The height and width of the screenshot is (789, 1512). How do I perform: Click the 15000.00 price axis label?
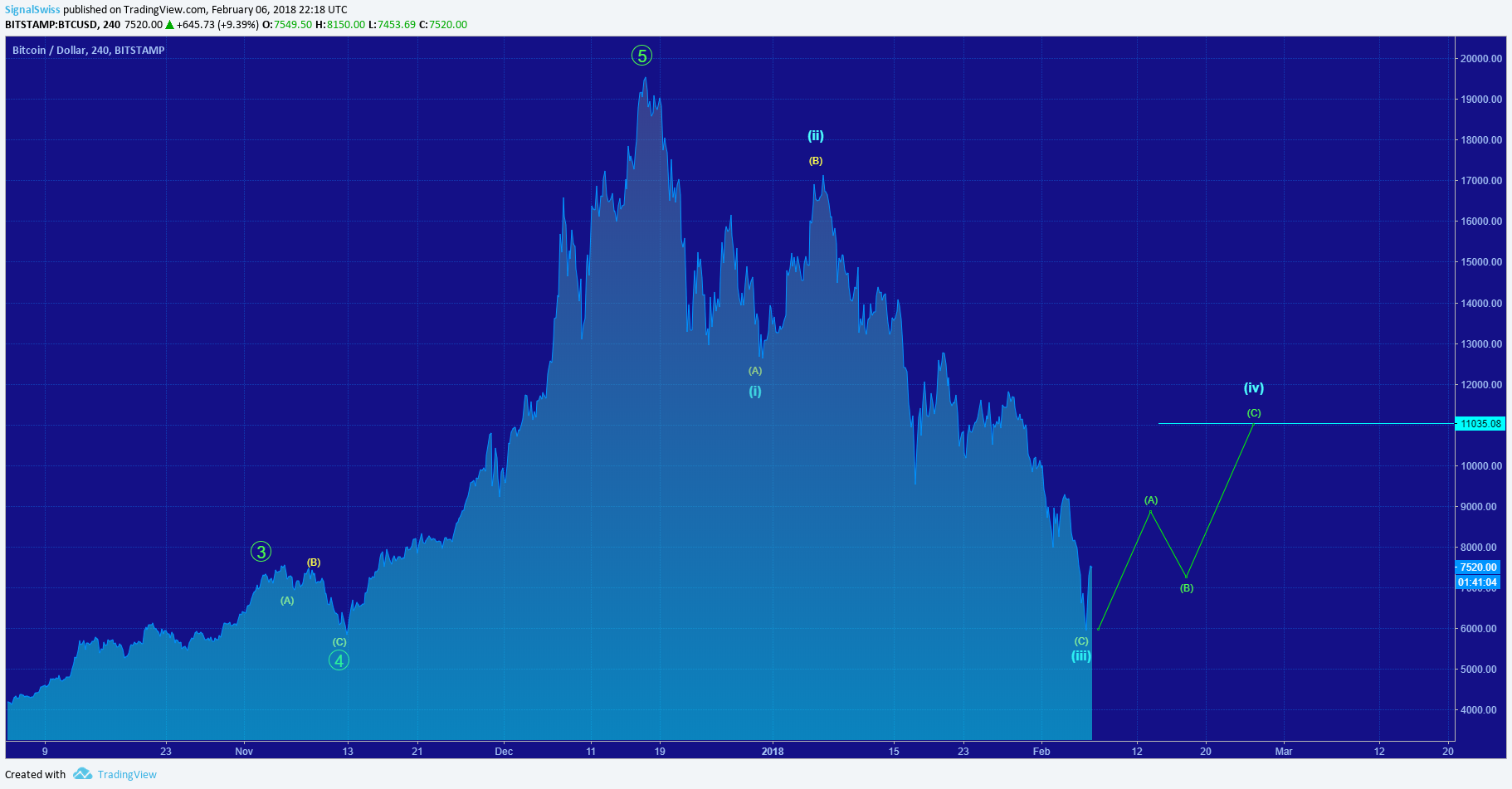tap(1481, 262)
